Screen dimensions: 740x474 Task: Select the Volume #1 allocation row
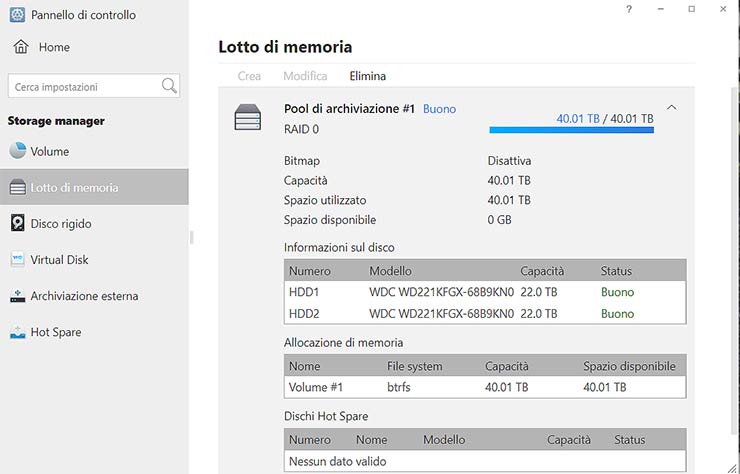[485, 387]
